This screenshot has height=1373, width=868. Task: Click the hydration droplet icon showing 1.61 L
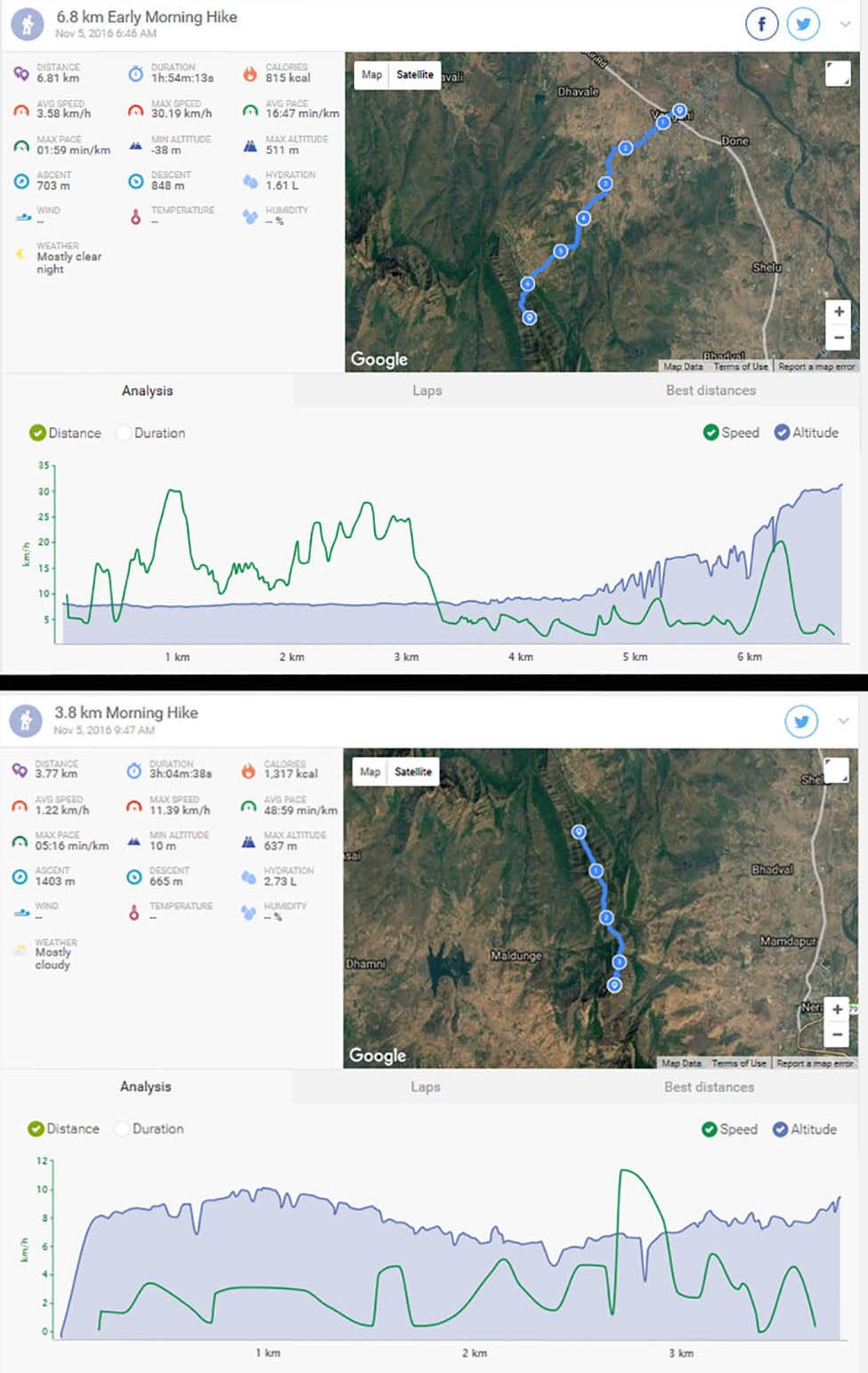click(249, 180)
